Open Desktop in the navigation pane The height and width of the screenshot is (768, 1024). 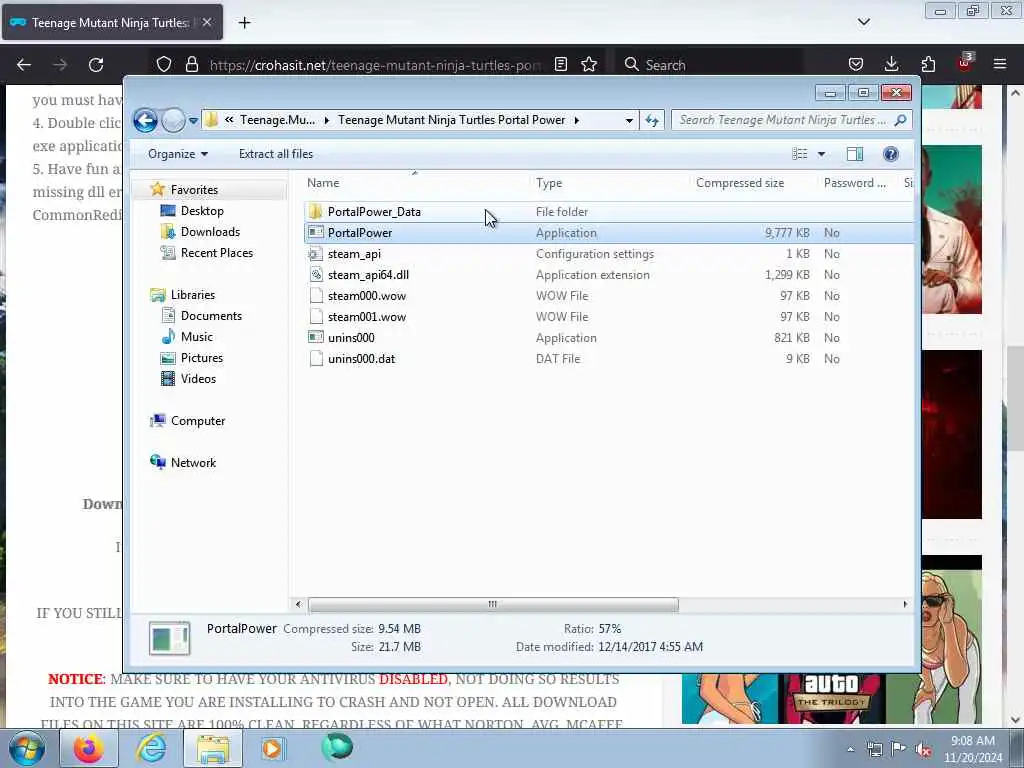tap(202, 211)
